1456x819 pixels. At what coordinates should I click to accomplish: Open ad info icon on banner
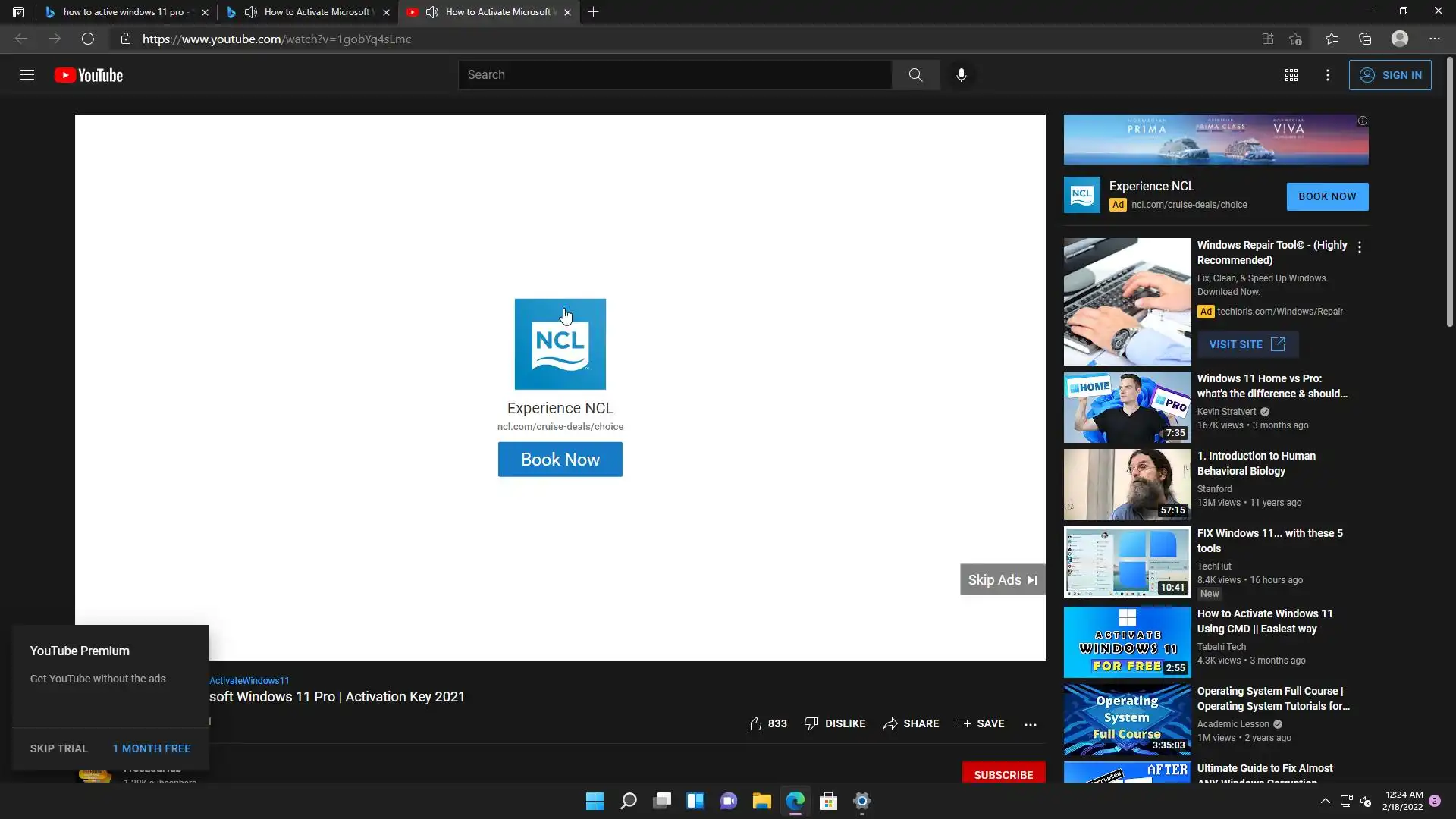(x=1362, y=121)
